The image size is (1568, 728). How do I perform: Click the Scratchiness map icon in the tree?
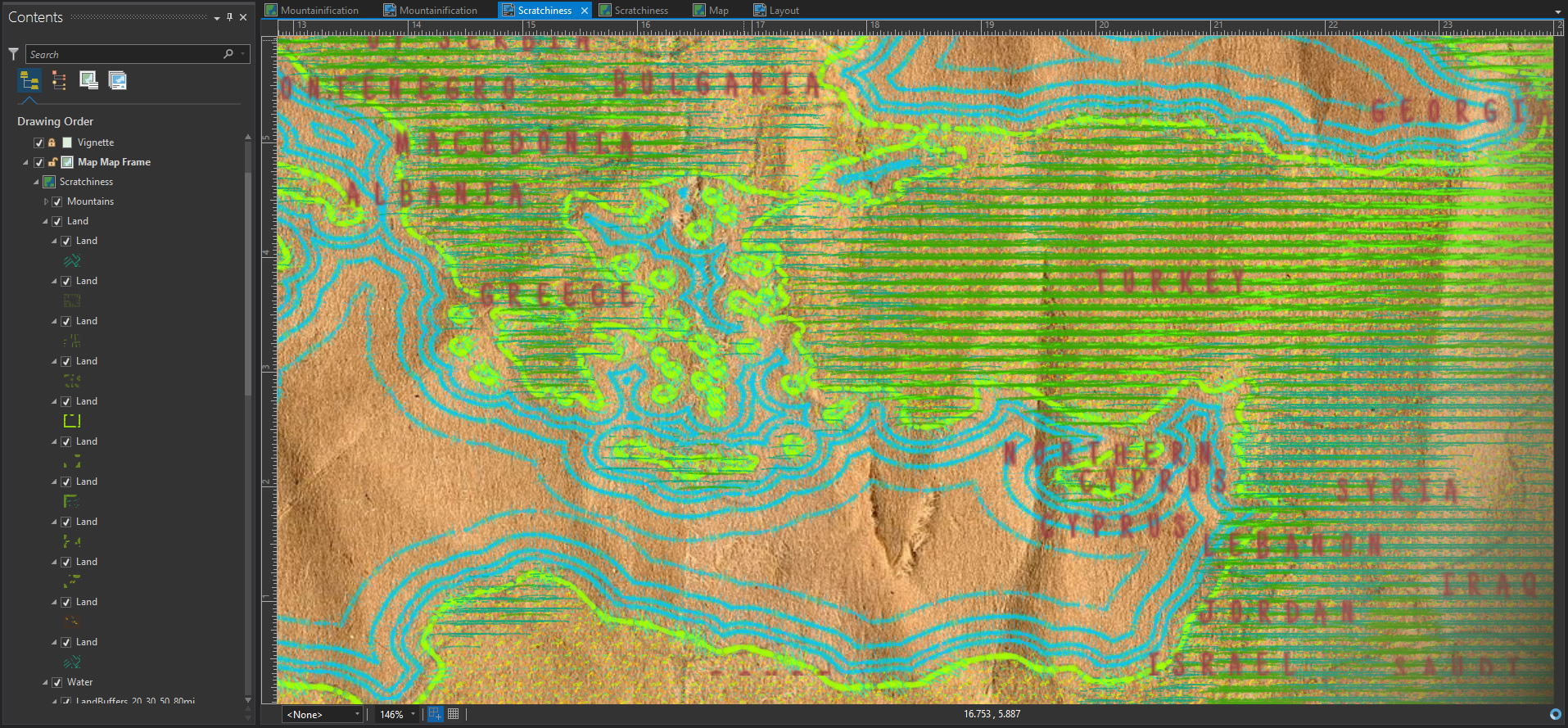tap(49, 182)
